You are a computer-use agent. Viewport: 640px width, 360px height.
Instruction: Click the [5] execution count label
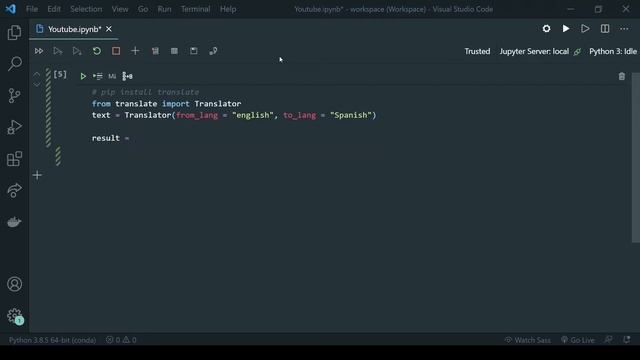click(60, 74)
